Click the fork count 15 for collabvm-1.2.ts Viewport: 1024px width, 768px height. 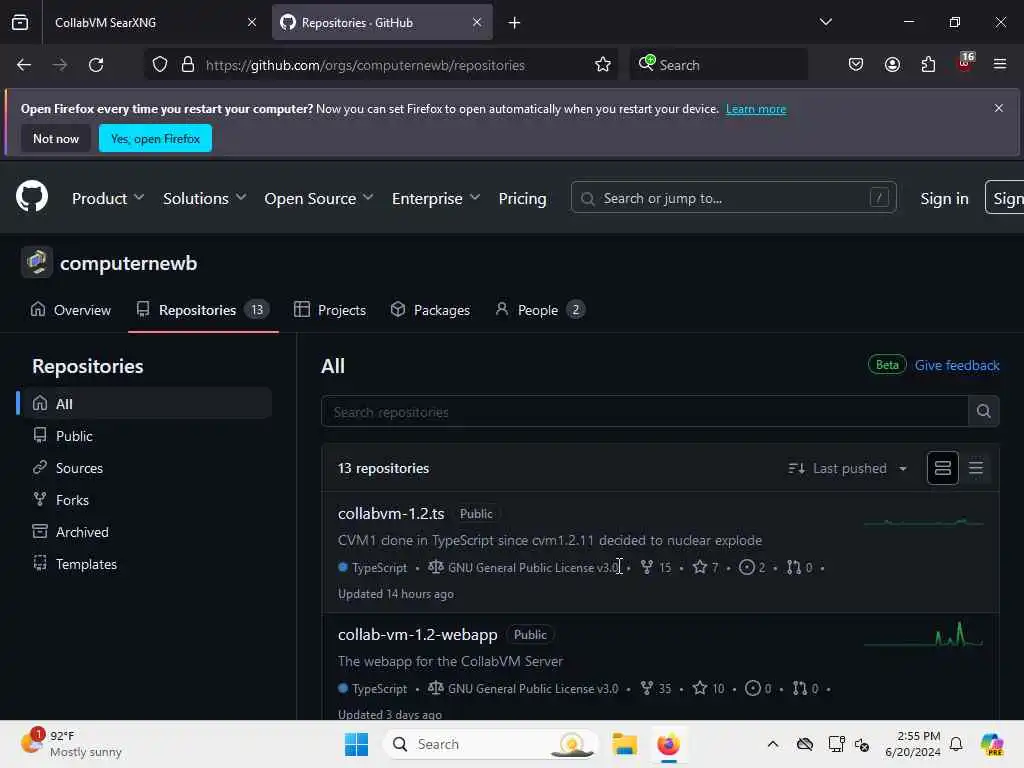(656, 568)
